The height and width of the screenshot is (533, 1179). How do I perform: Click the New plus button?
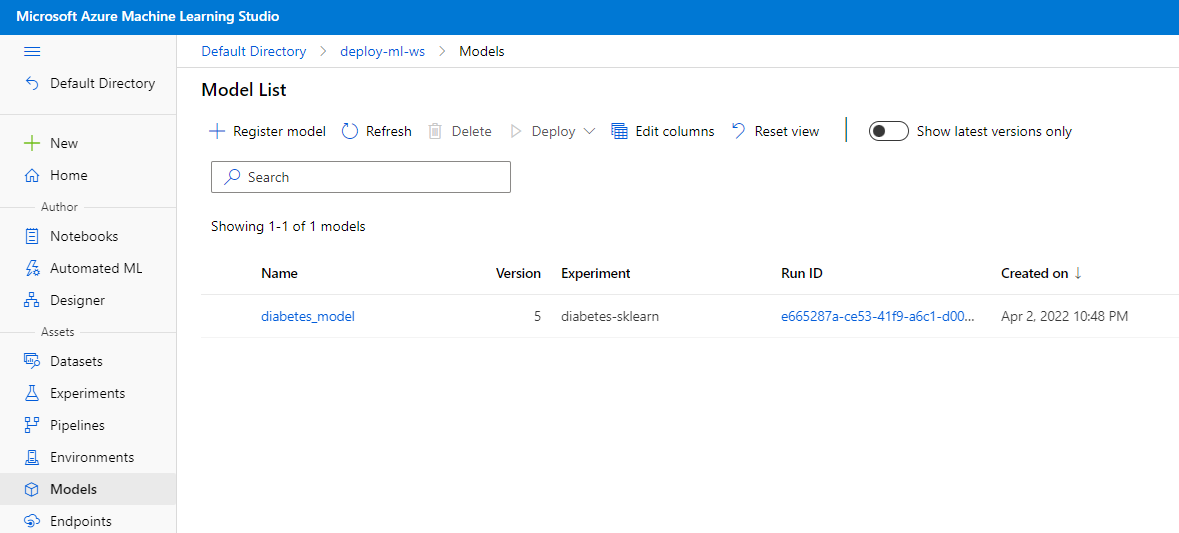[32, 144]
